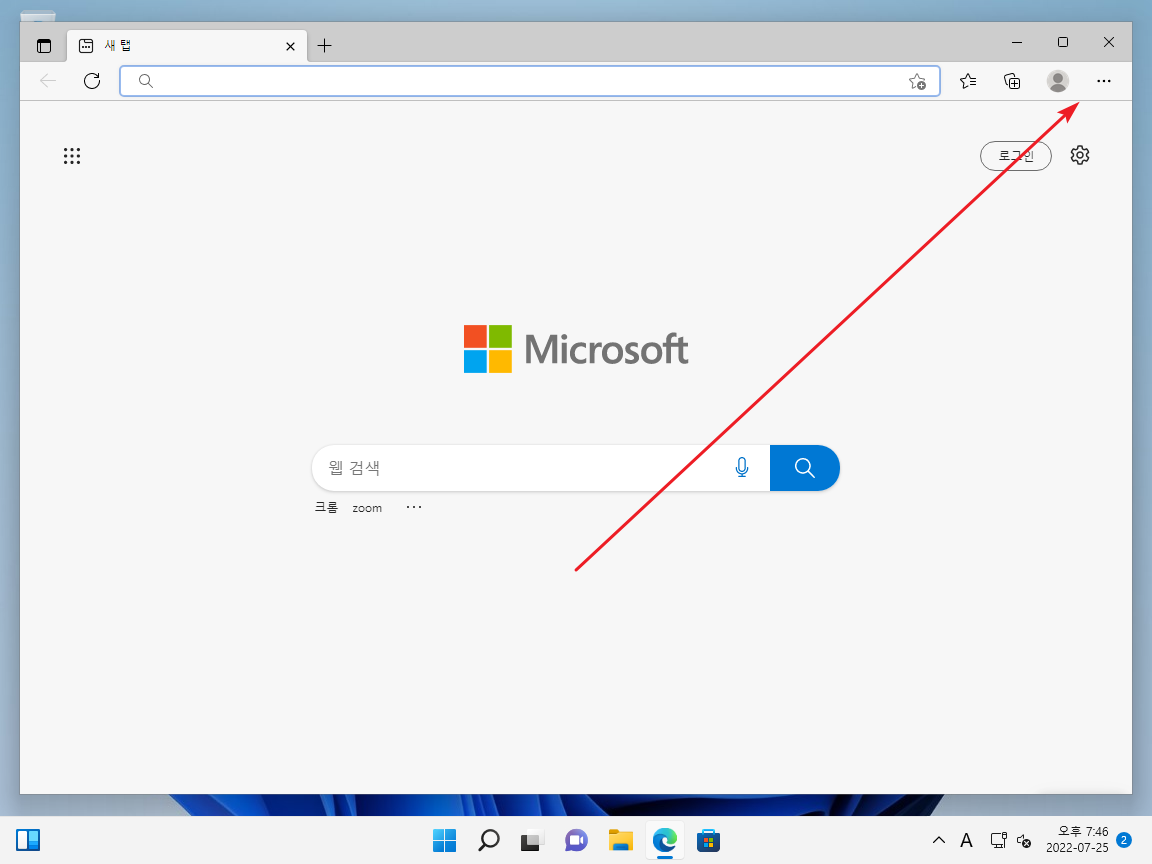Open Chat app on taskbar
Image resolution: width=1152 pixels, height=864 pixels.
click(x=577, y=840)
